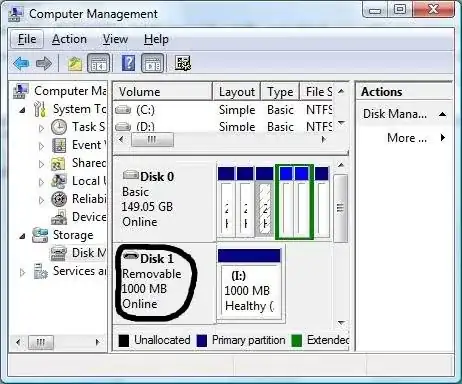Click the Back arrow toolbar icon
This screenshot has height=384, width=462.
pyautogui.click(x=21, y=63)
